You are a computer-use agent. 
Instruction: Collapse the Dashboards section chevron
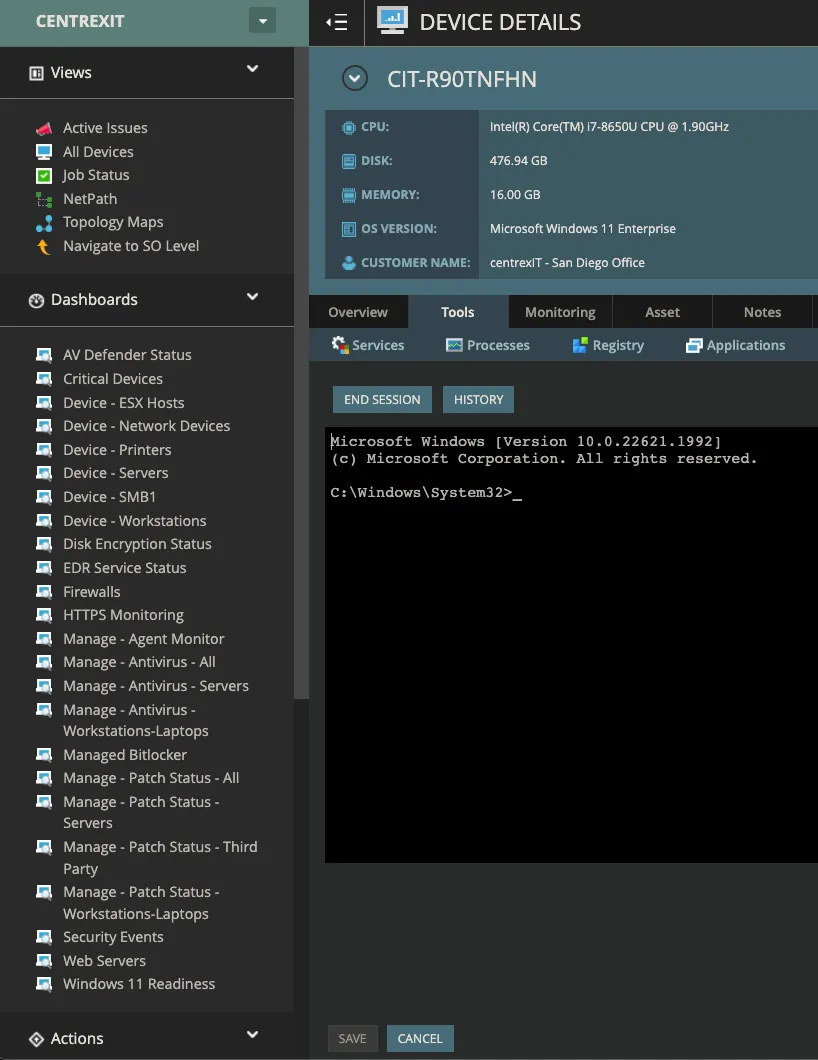click(x=252, y=297)
